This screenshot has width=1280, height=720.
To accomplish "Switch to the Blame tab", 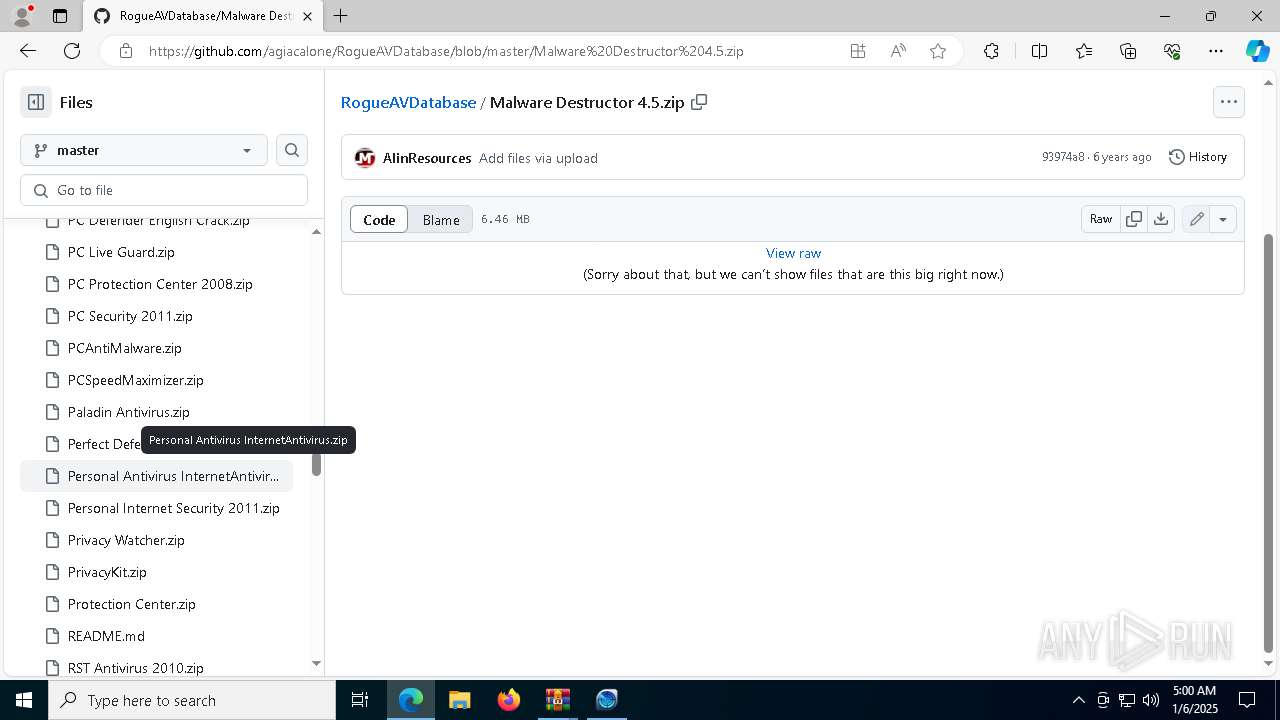I will pyautogui.click(x=441, y=220).
